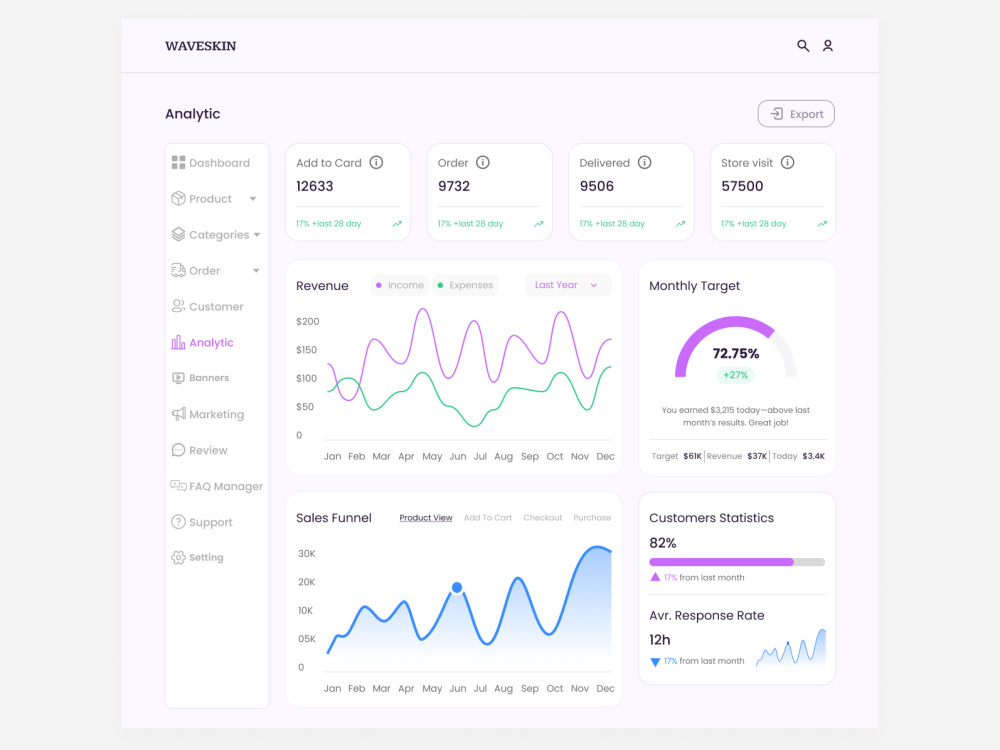1000x750 pixels.
Task: Click the Analytic bar chart icon
Action: pos(179,342)
